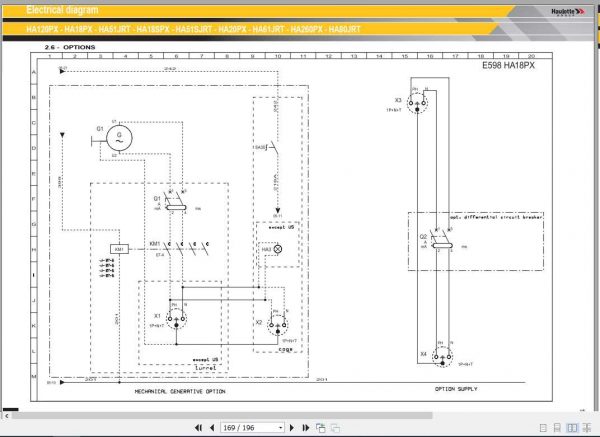Click the HA3 lamp symbol

point(278,249)
